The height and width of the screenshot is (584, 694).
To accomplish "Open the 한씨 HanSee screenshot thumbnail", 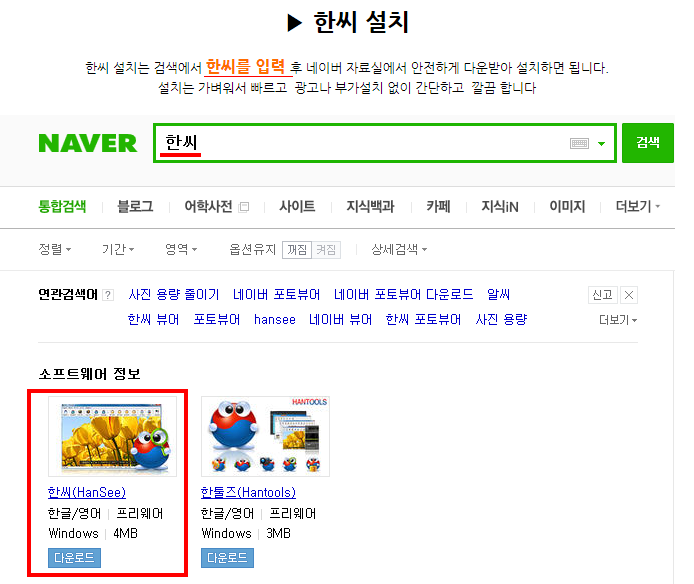I will [x=112, y=436].
